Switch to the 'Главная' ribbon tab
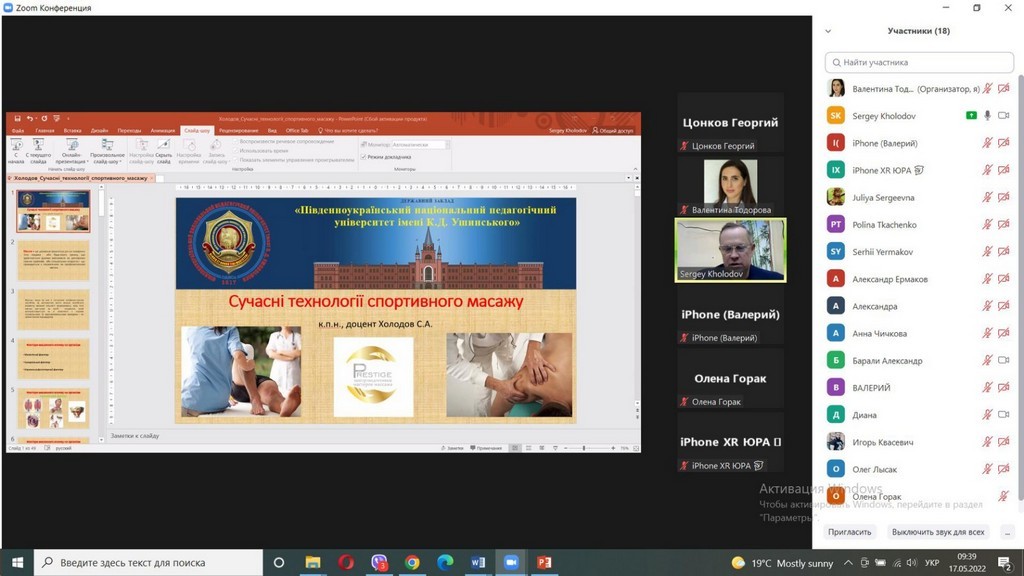The height and width of the screenshot is (576, 1024). tap(45, 131)
